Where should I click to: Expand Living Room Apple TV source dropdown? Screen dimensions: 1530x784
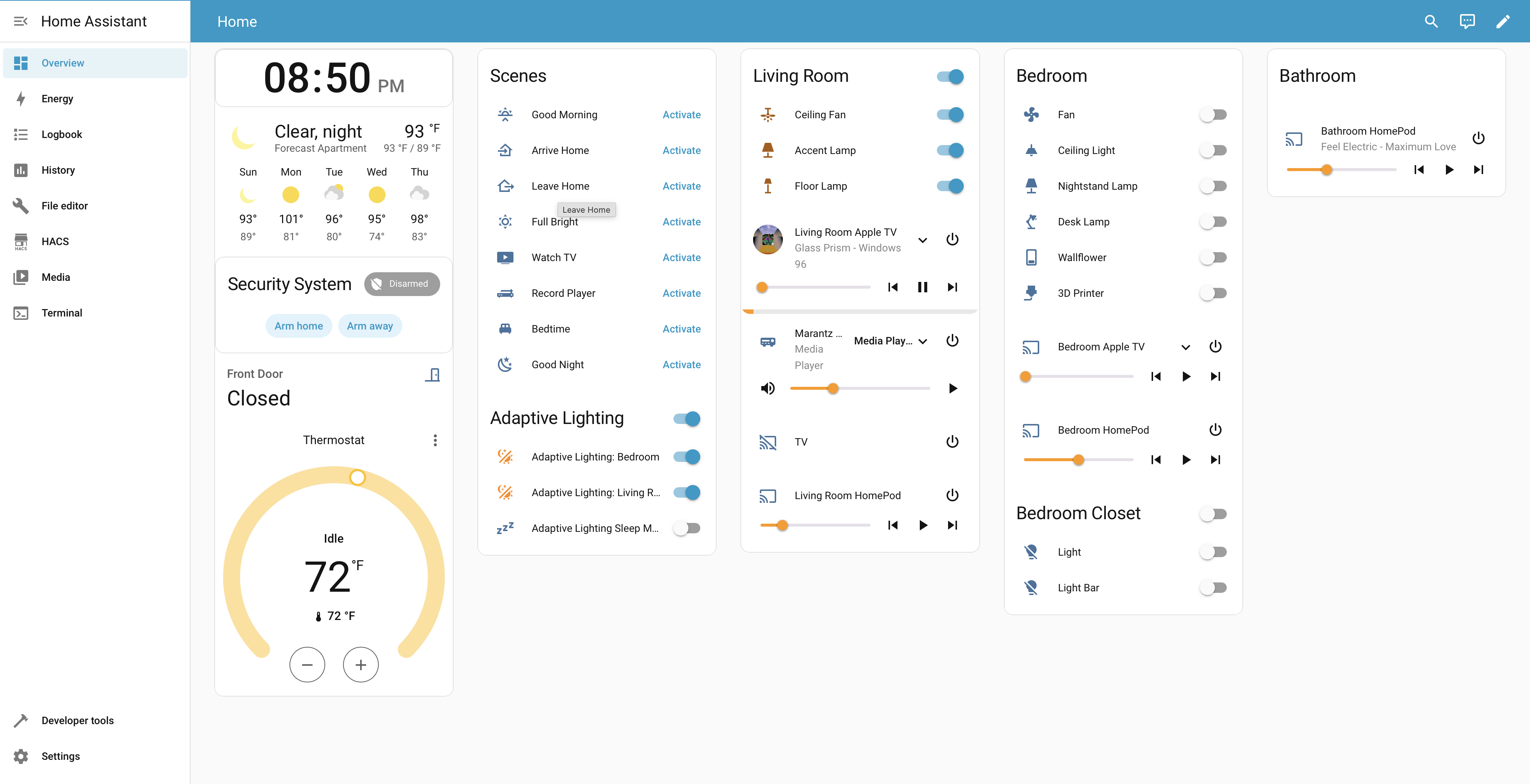(922, 240)
